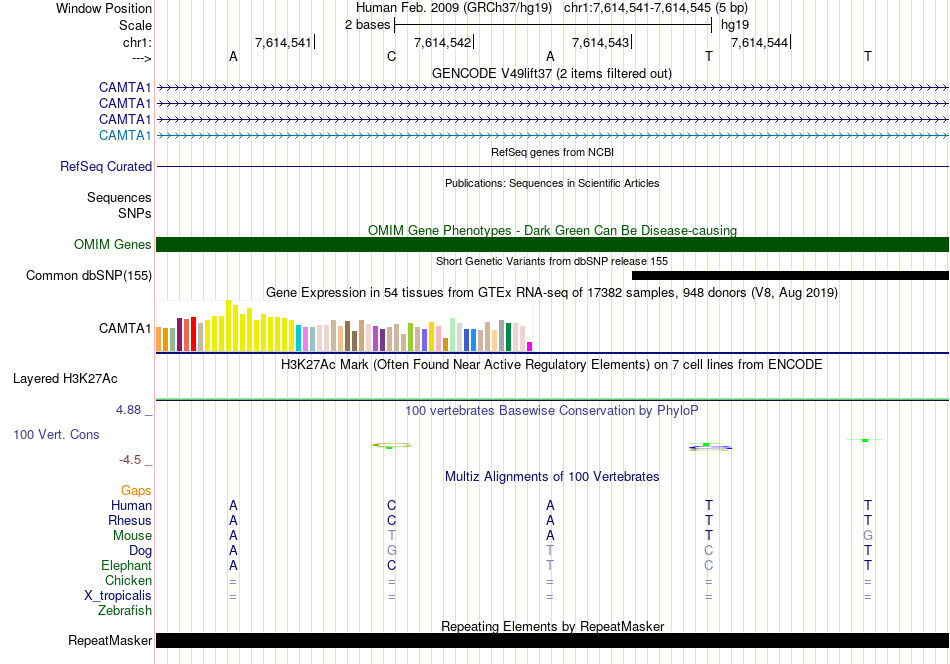Click the ---> strand direction arrow label
The image size is (950, 664).
click(141, 58)
